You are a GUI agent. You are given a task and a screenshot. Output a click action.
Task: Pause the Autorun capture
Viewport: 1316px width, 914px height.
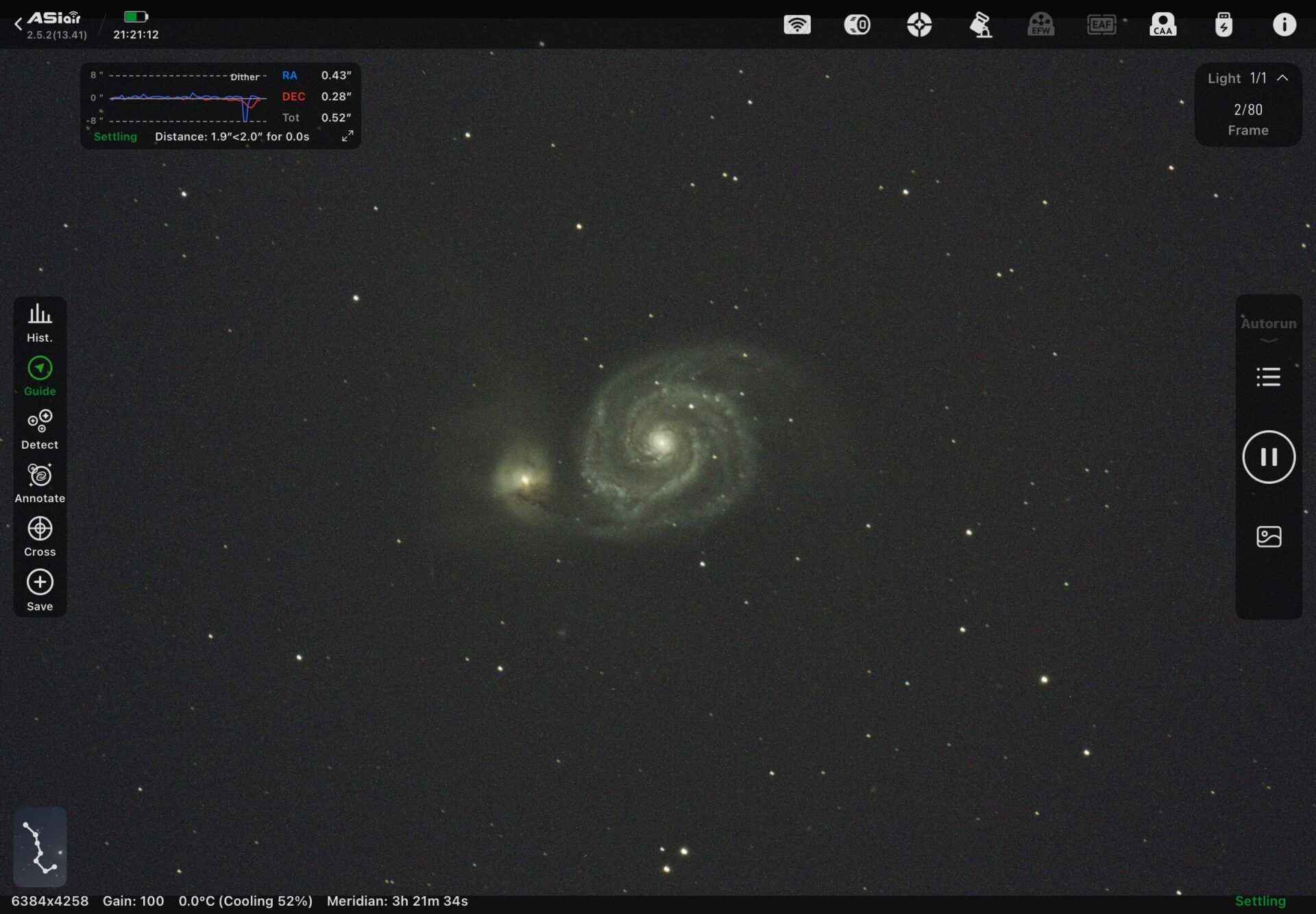click(1268, 457)
